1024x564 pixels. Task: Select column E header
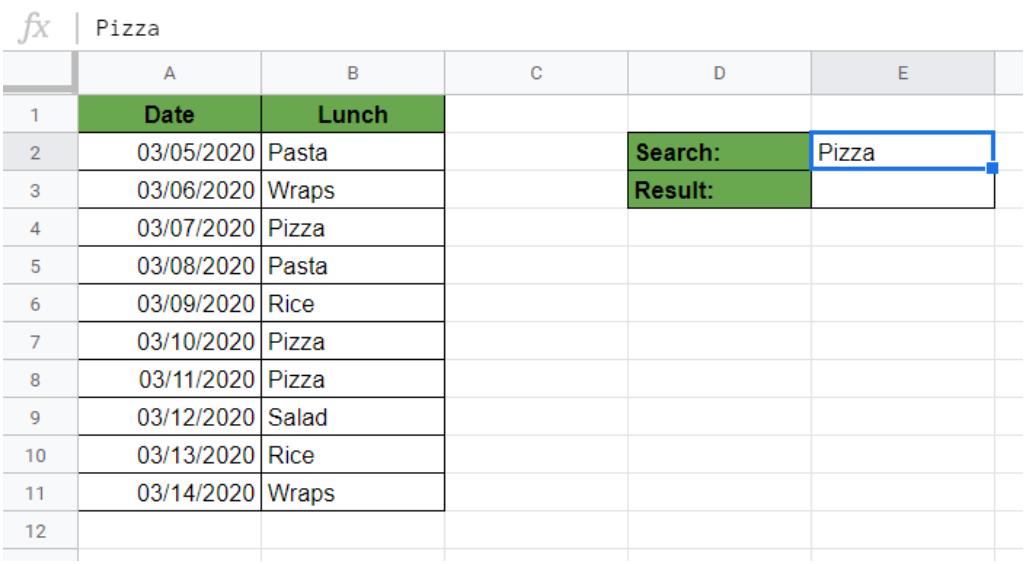(903, 73)
